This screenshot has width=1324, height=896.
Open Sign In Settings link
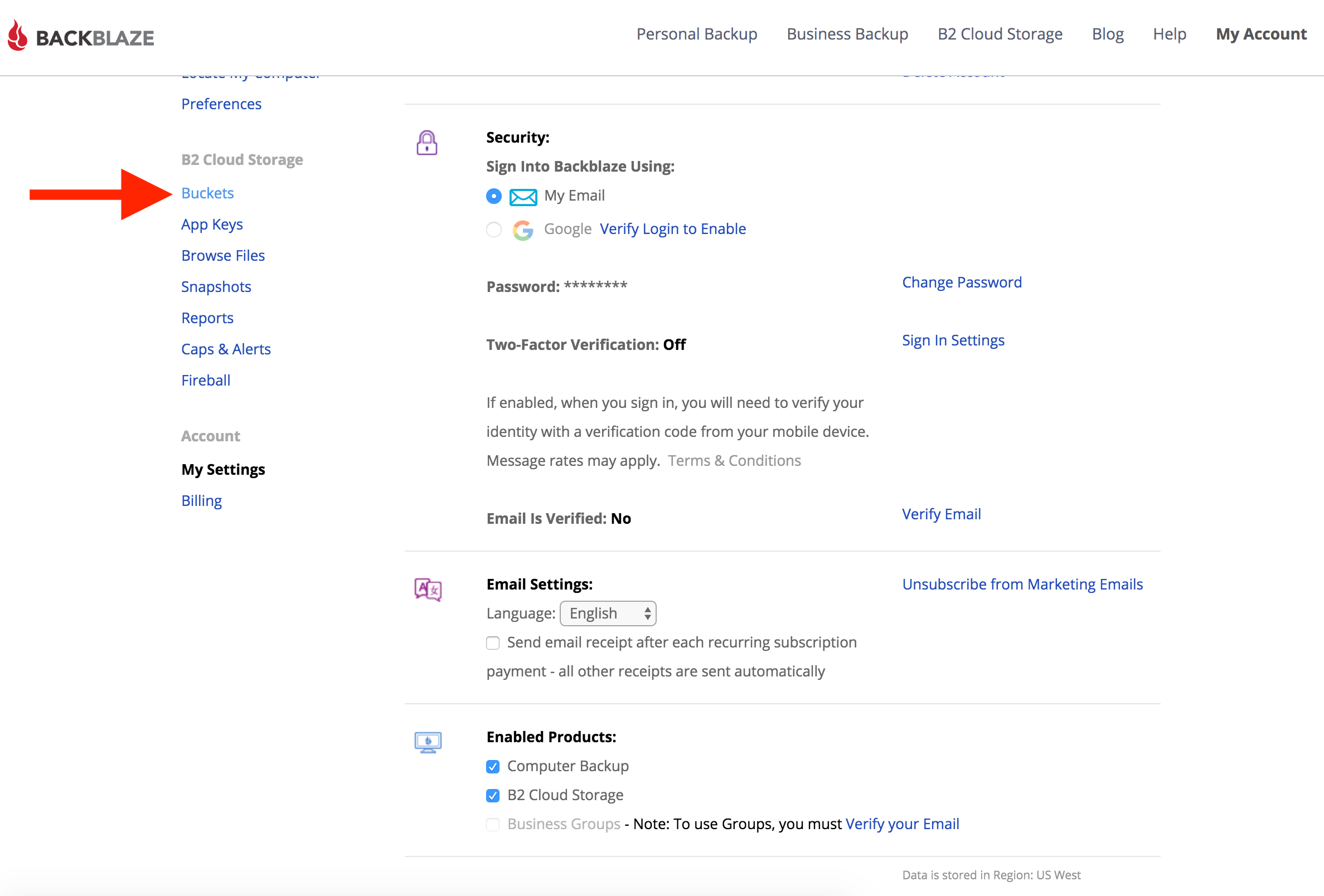pos(953,340)
